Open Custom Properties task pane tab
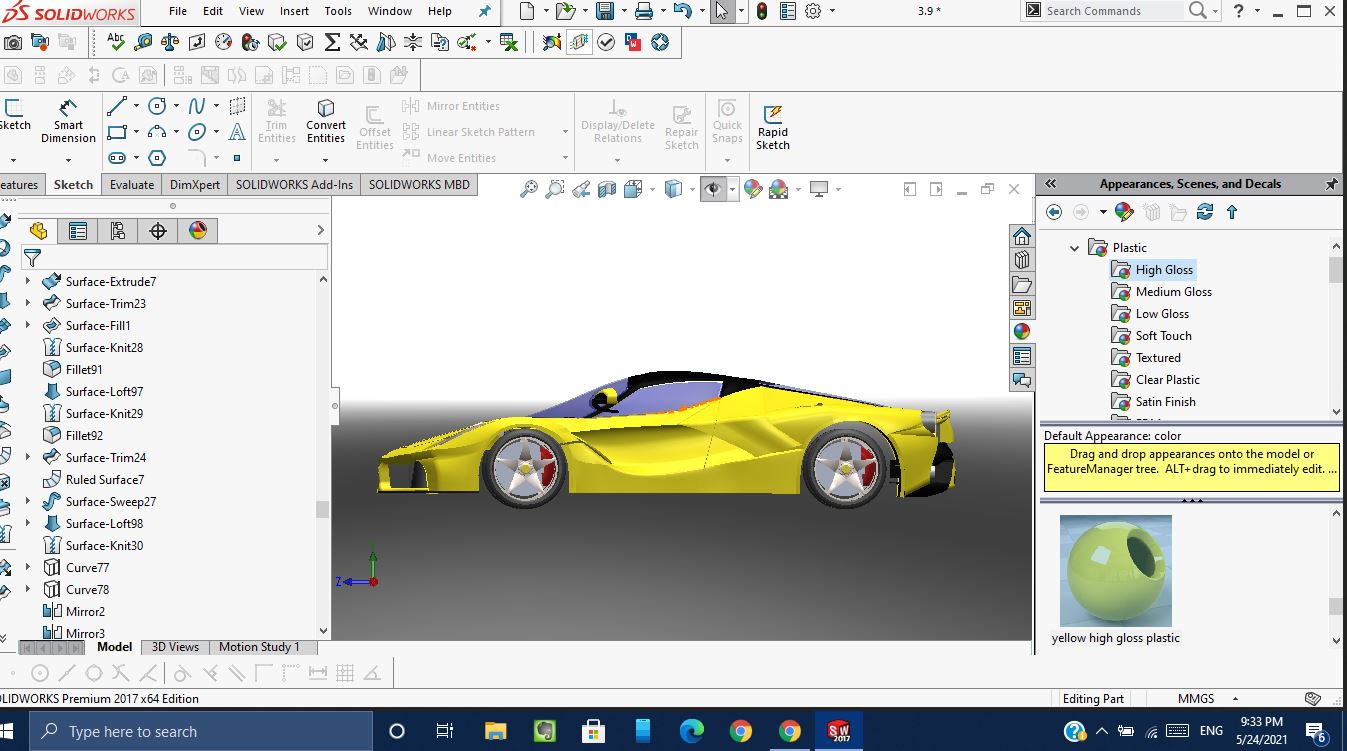 tap(1021, 356)
